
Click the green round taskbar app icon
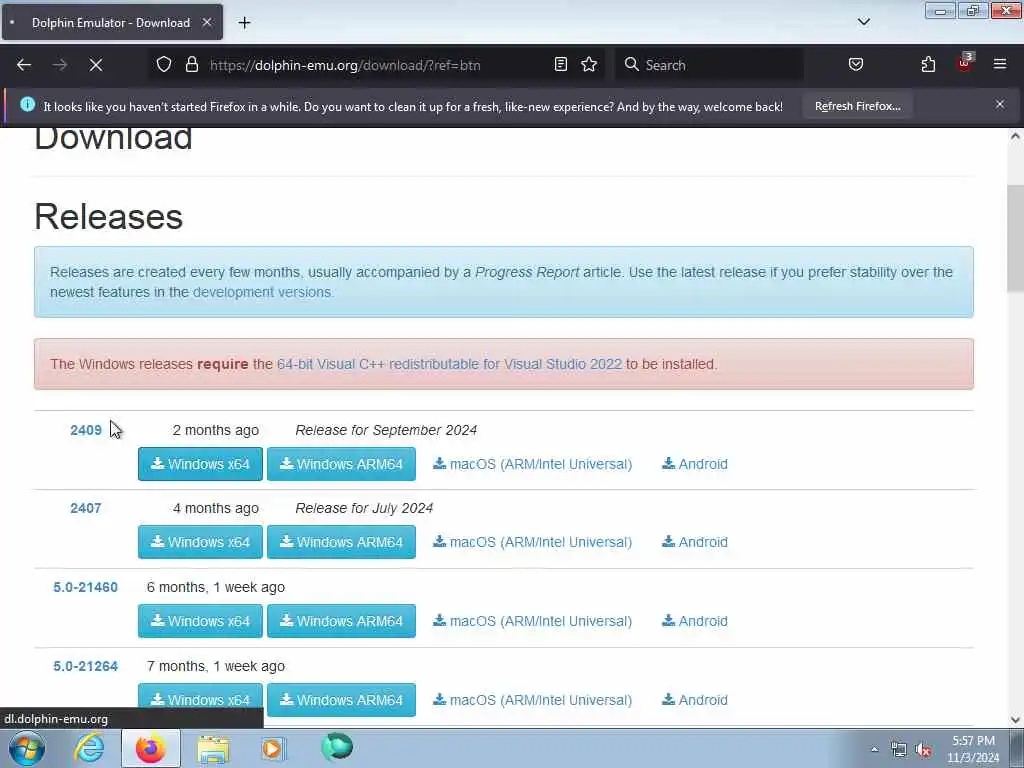click(337, 747)
